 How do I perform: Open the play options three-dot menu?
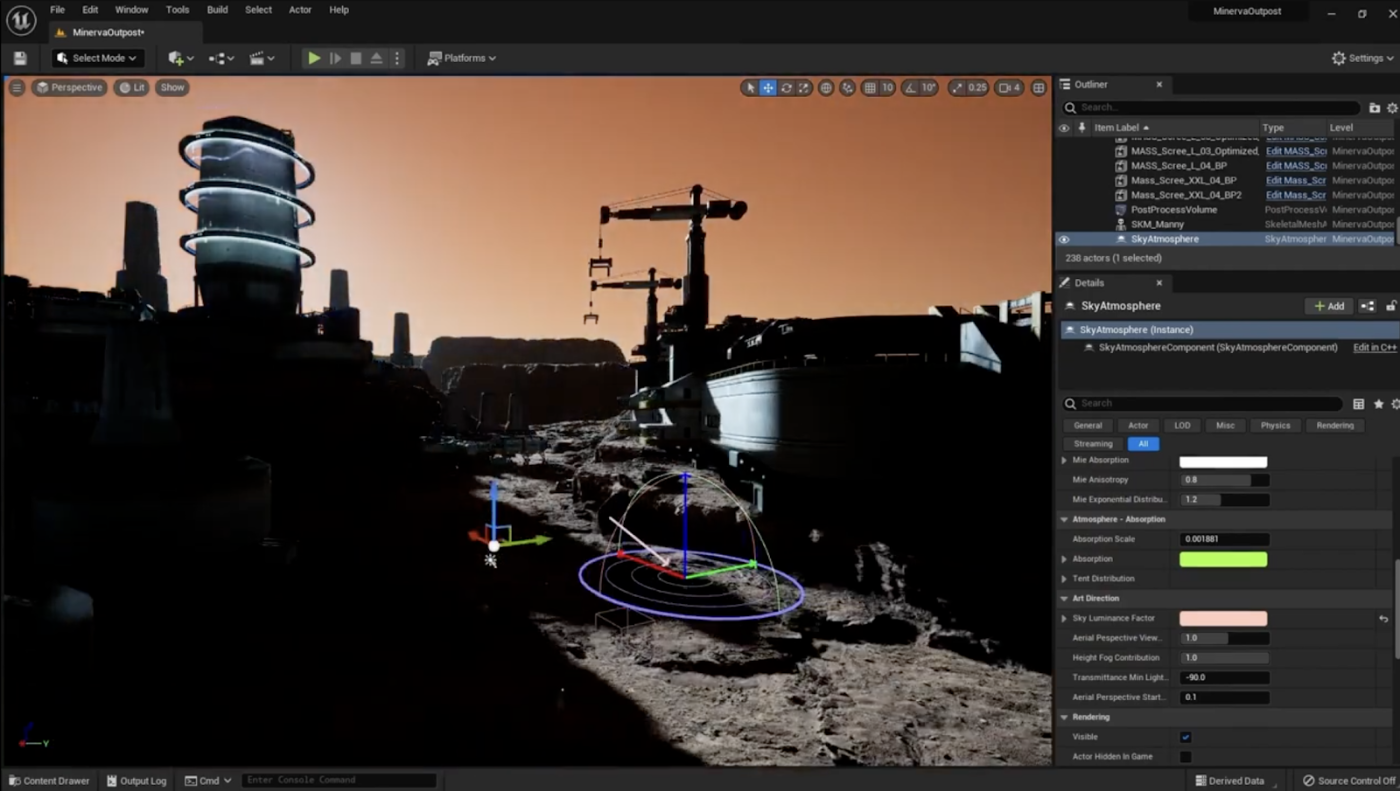tap(396, 58)
